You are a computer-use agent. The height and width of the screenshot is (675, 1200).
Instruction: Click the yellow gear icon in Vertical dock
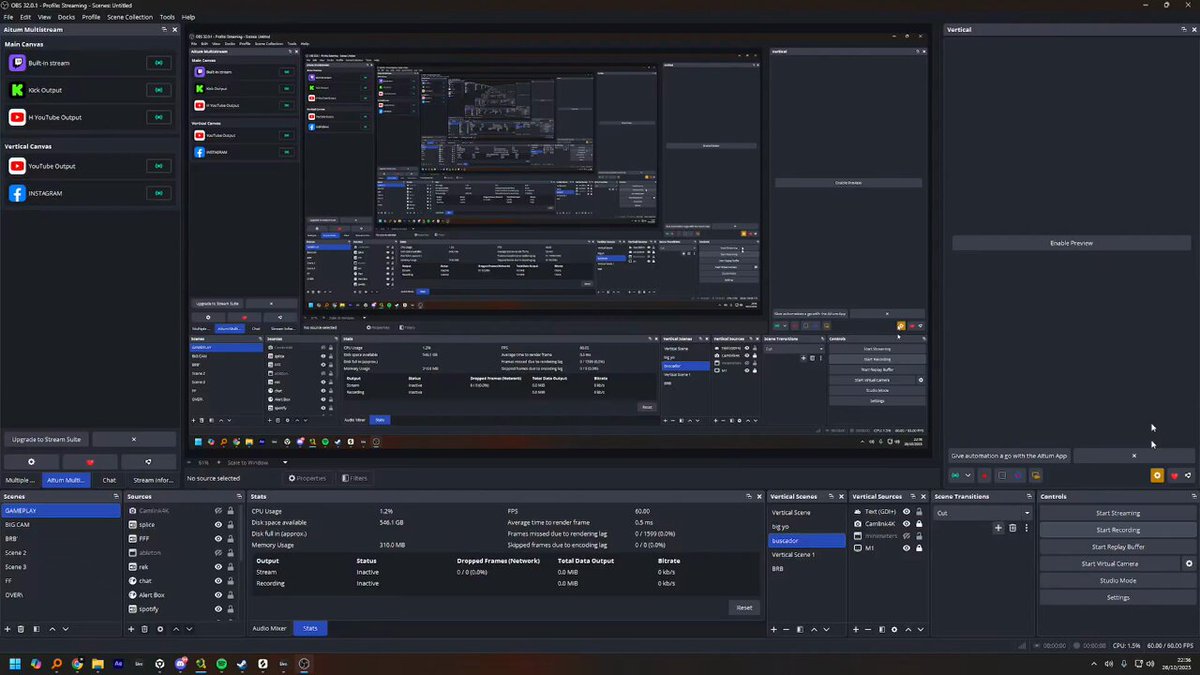pos(1157,476)
